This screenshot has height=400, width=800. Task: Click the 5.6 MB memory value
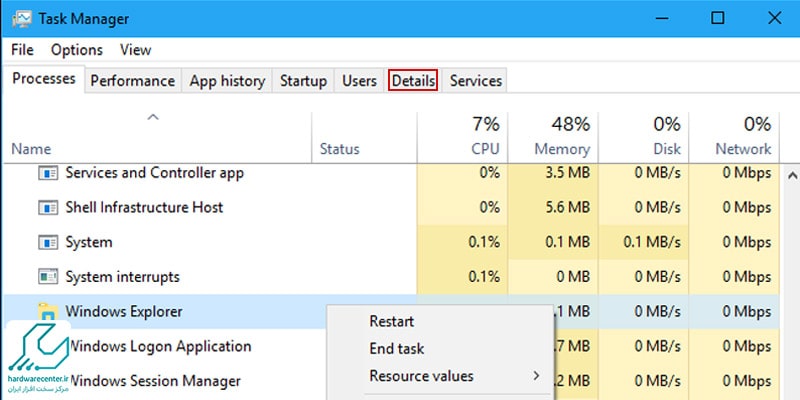[x=566, y=208]
